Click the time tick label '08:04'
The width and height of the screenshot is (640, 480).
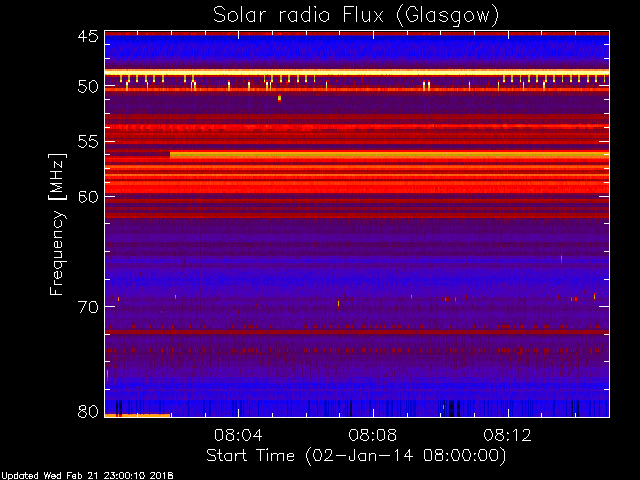click(x=238, y=435)
